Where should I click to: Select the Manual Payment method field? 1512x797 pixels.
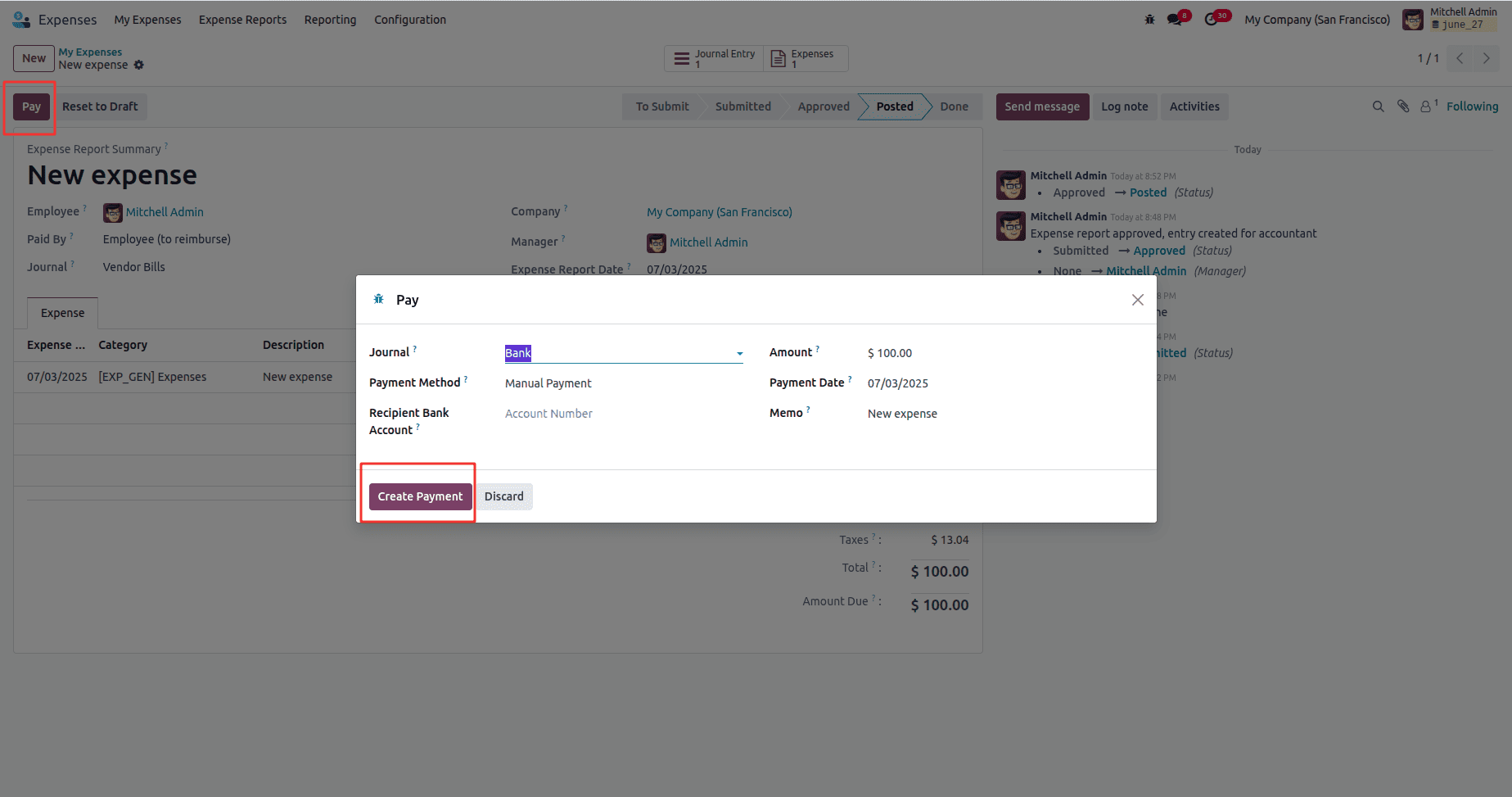click(x=548, y=383)
